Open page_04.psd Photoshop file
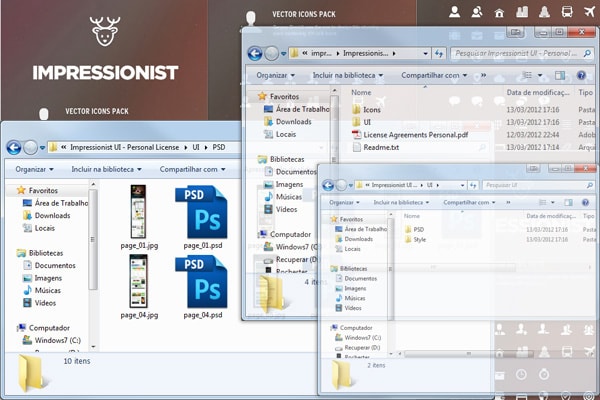 point(203,287)
